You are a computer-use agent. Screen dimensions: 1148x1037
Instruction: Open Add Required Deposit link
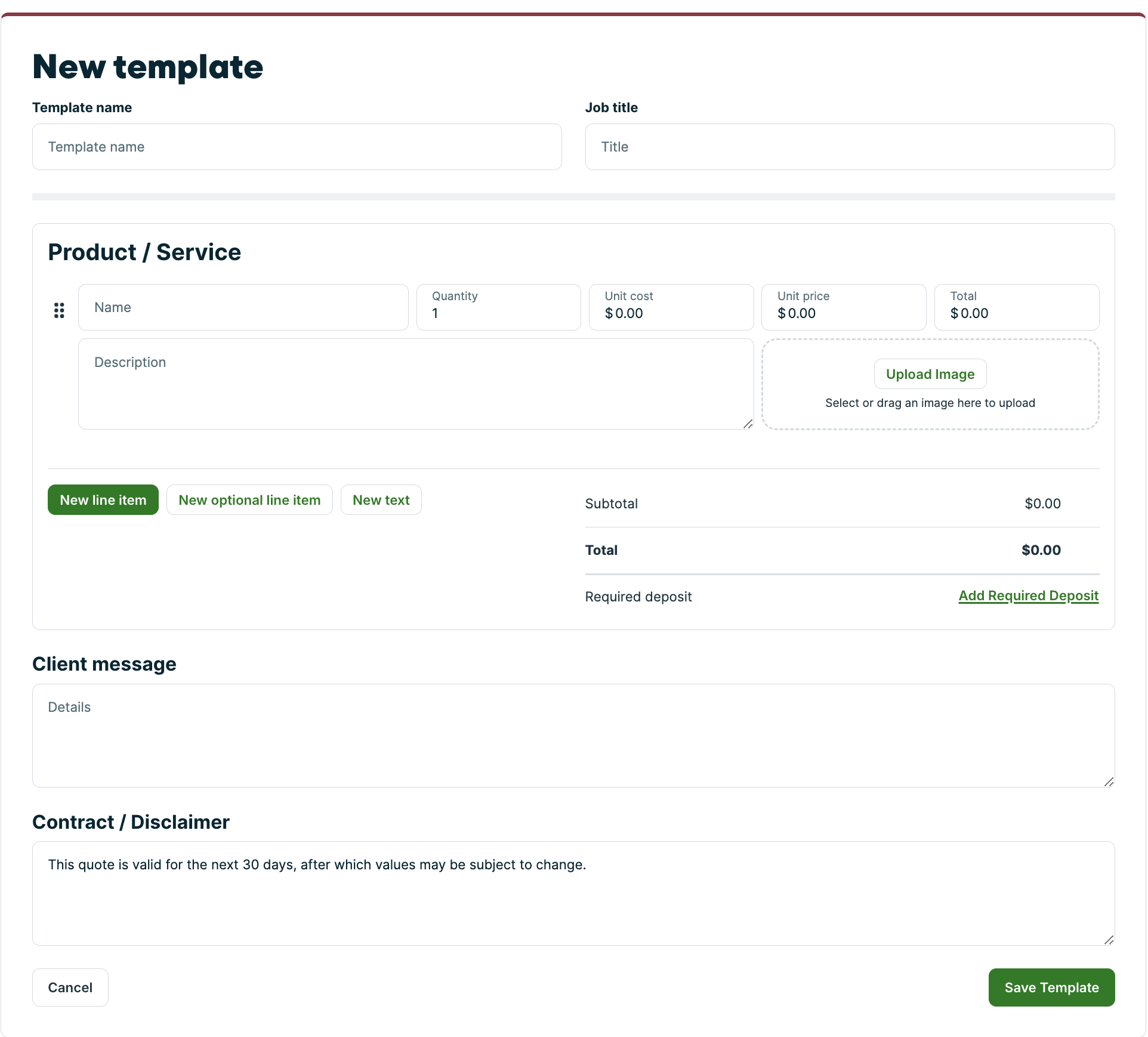click(x=1028, y=595)
